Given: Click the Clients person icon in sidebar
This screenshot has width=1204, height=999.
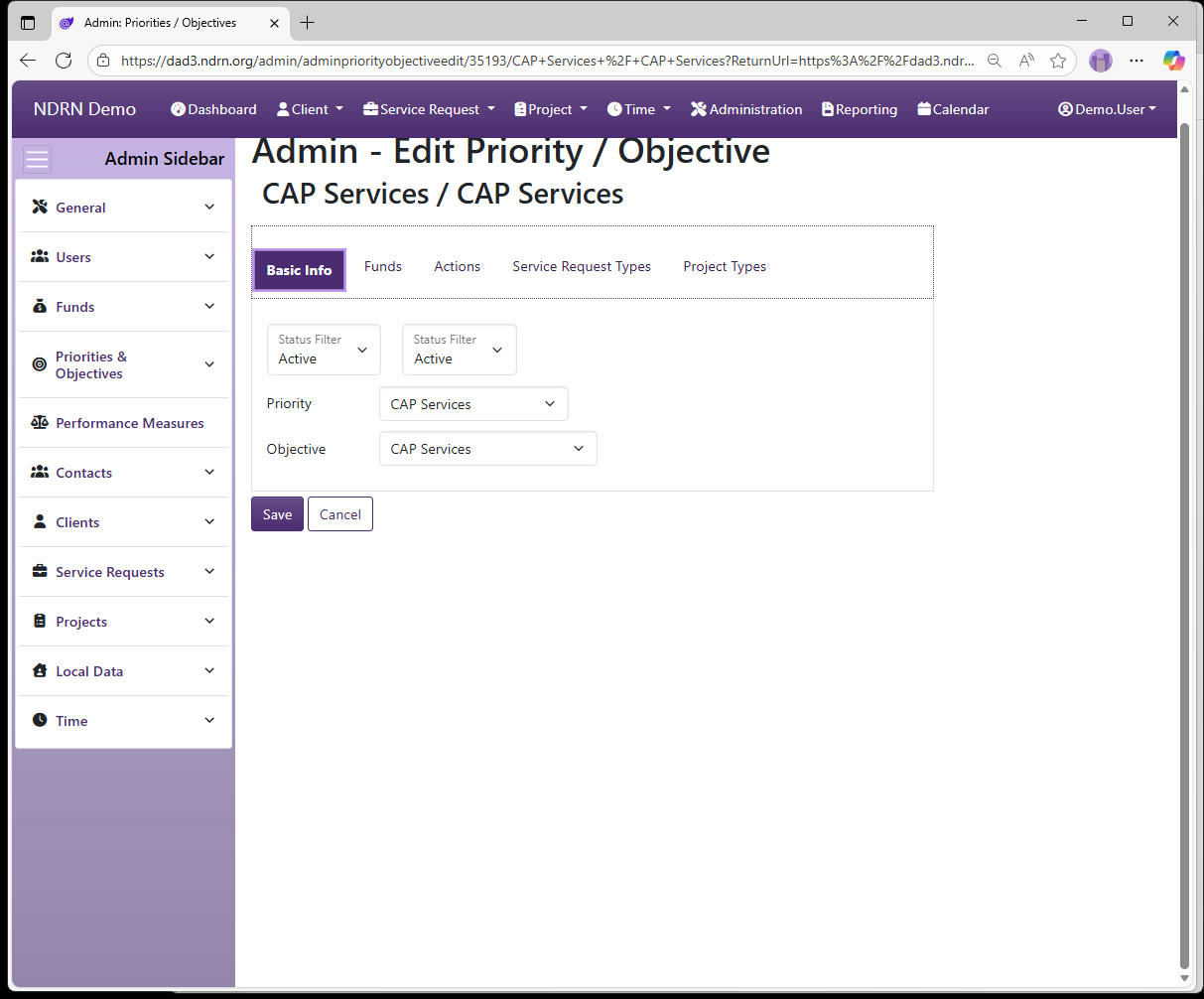Looking at the screenshot, I should pos(40,521).
